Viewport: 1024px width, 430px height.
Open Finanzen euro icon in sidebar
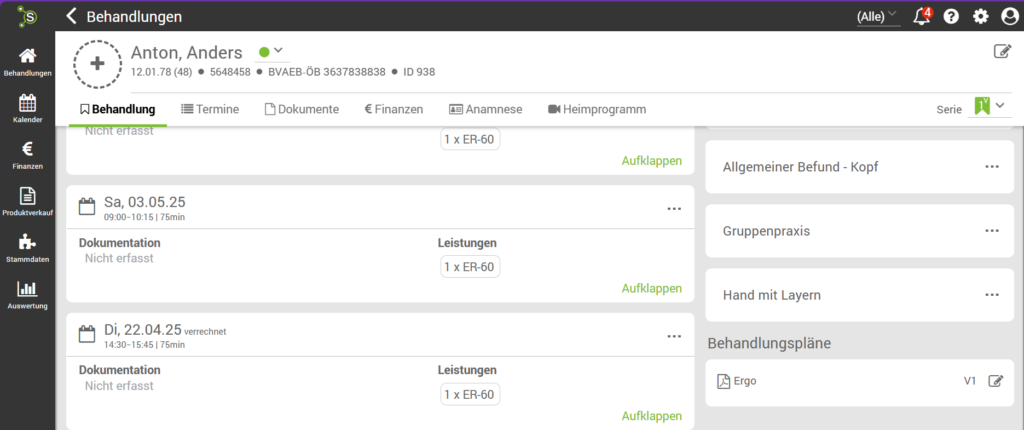pyautogui.click(x=28, y=154)
